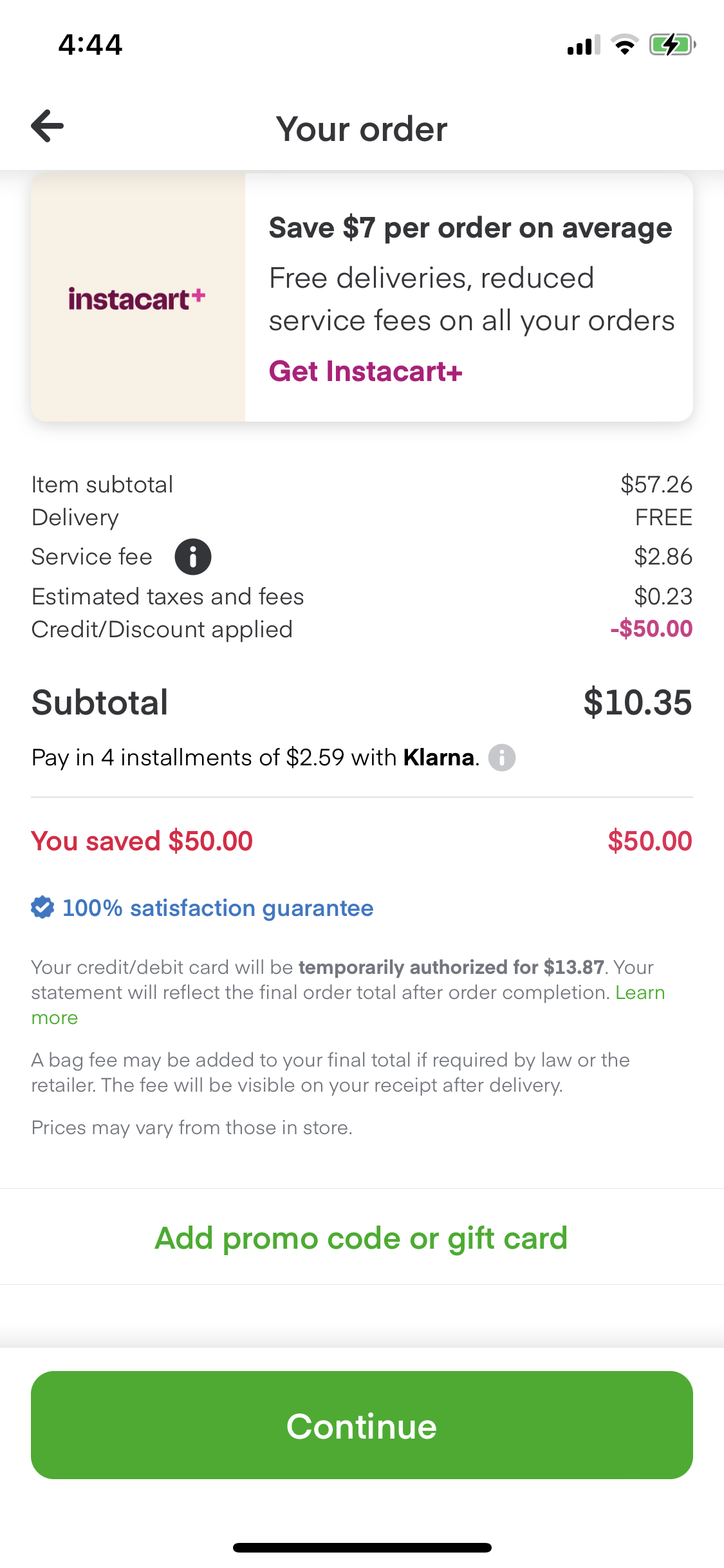Tap the Instacart+ logo image

[137, 298]
